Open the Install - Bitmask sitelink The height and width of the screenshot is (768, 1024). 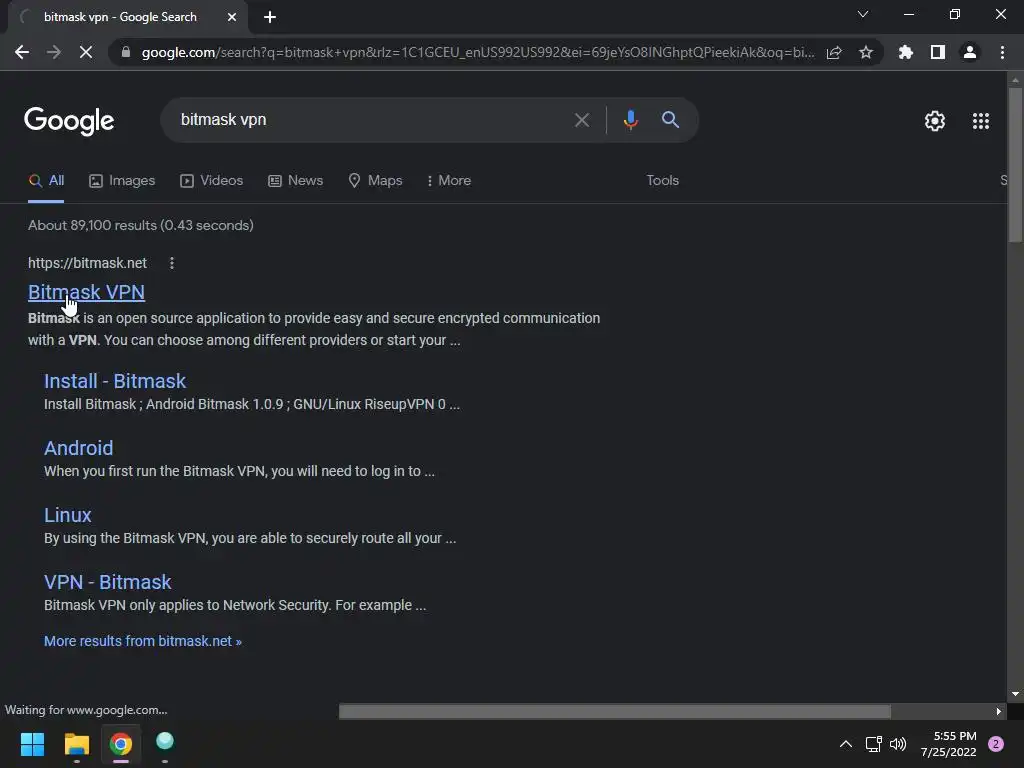click(x=115, y=381)
